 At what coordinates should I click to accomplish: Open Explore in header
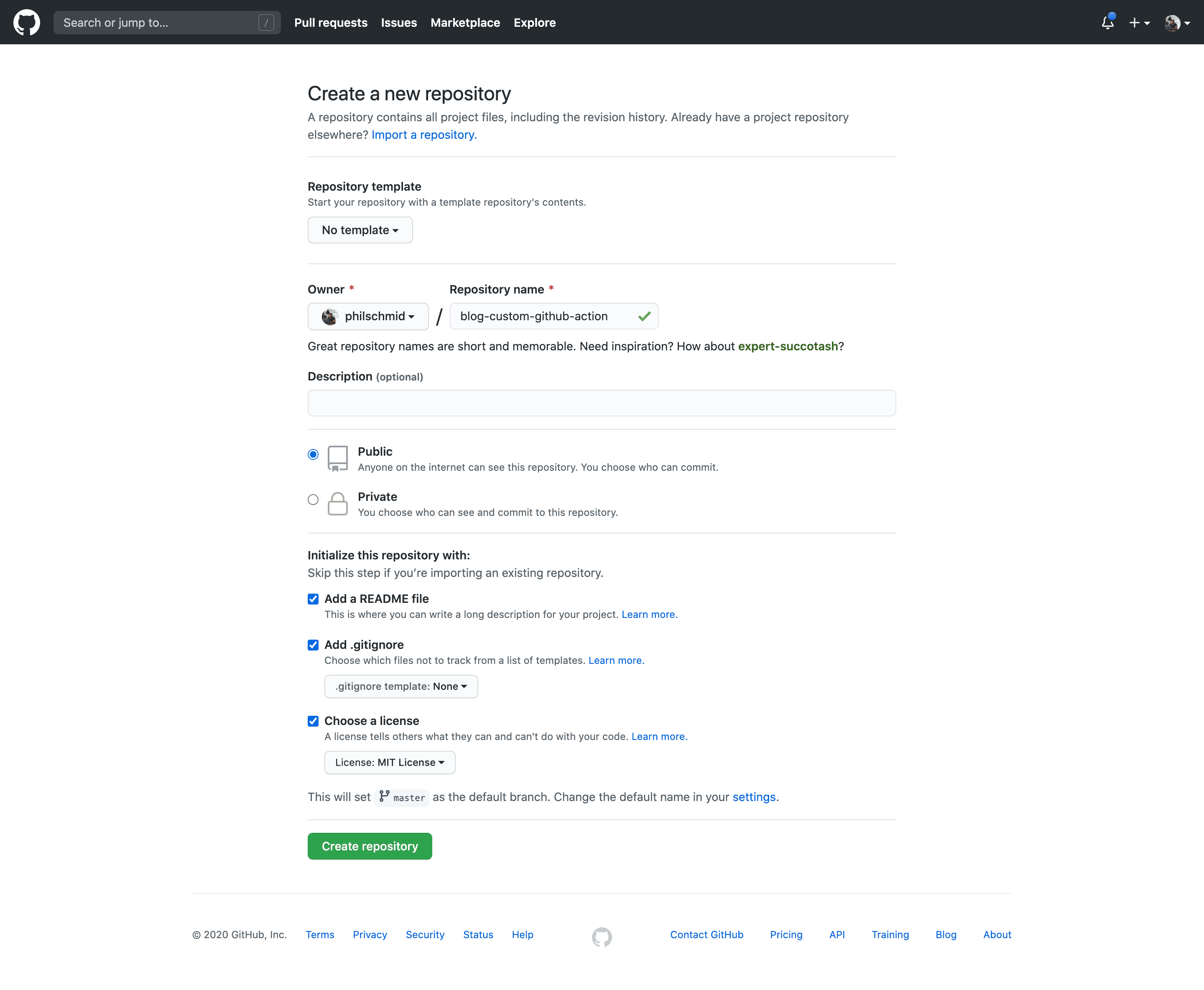click(534, 23)
